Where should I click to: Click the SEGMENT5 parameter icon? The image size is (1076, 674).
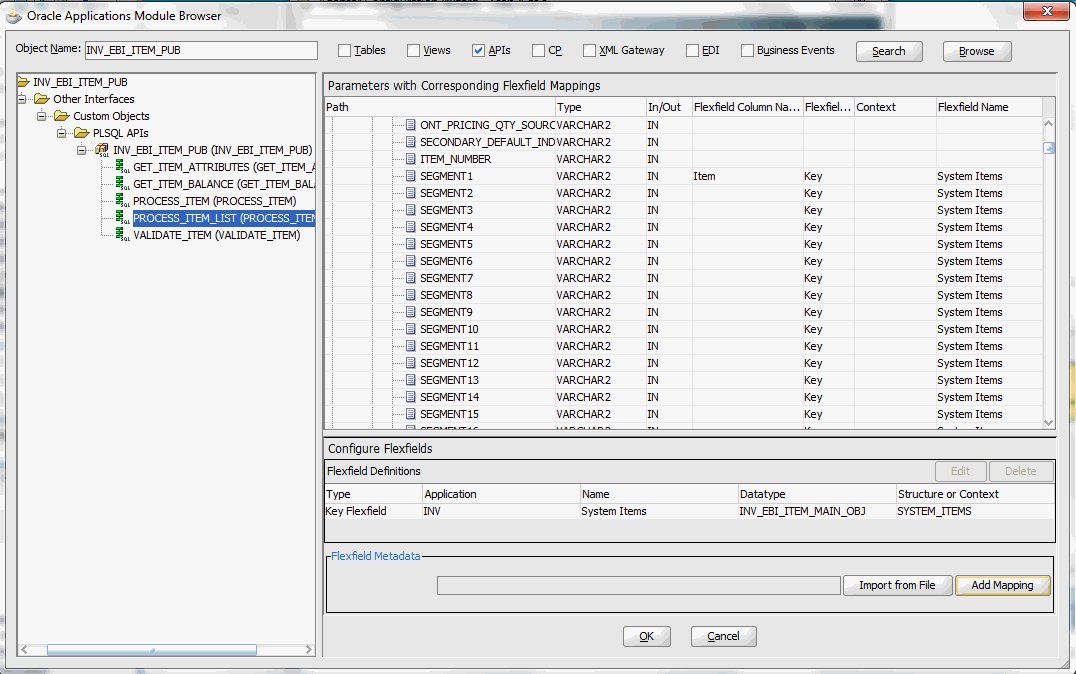tap(410, 244)
